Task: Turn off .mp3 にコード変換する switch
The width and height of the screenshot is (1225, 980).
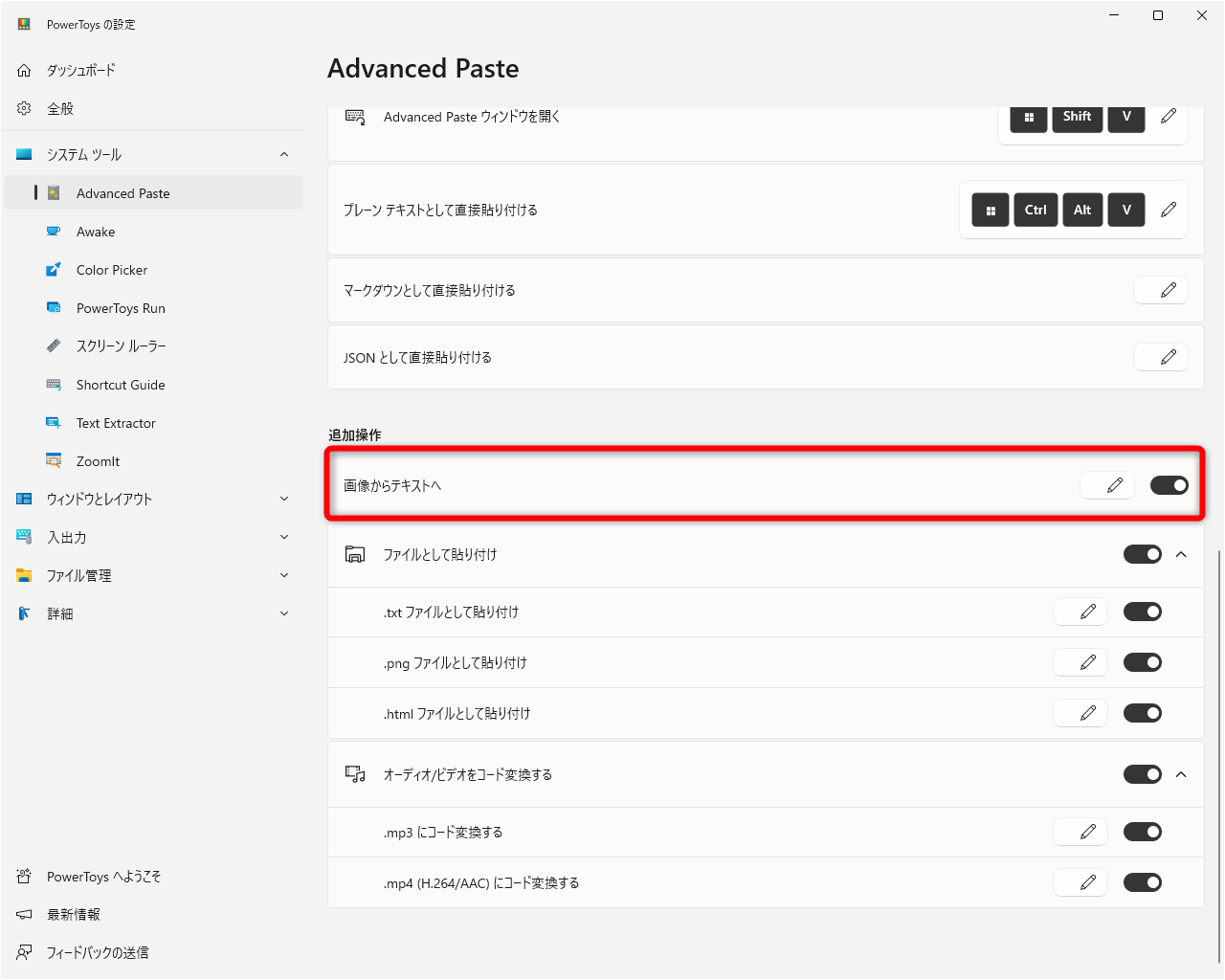Action: point(1142,832)
